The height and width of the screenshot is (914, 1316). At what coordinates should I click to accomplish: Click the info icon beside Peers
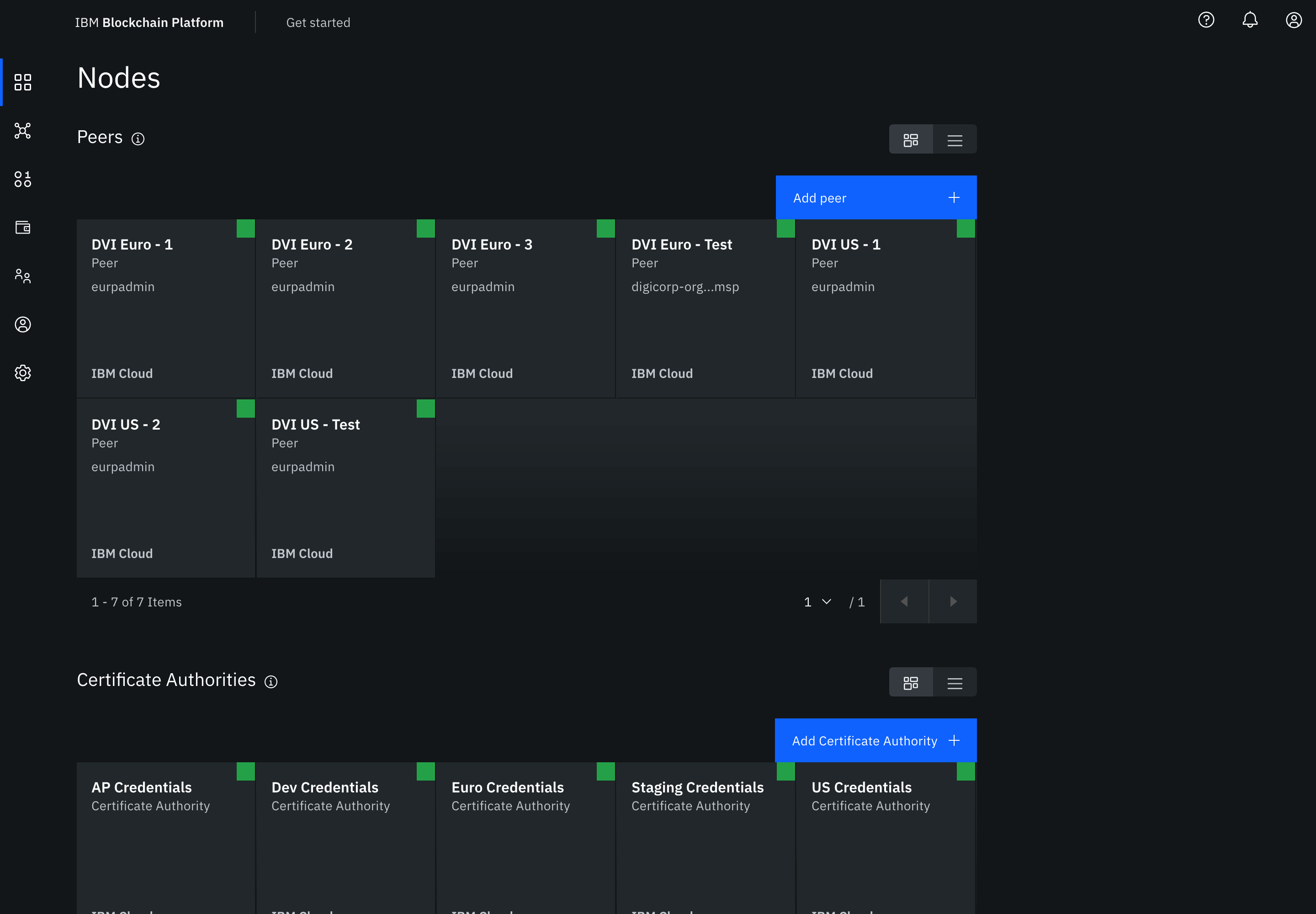point(138,138)
